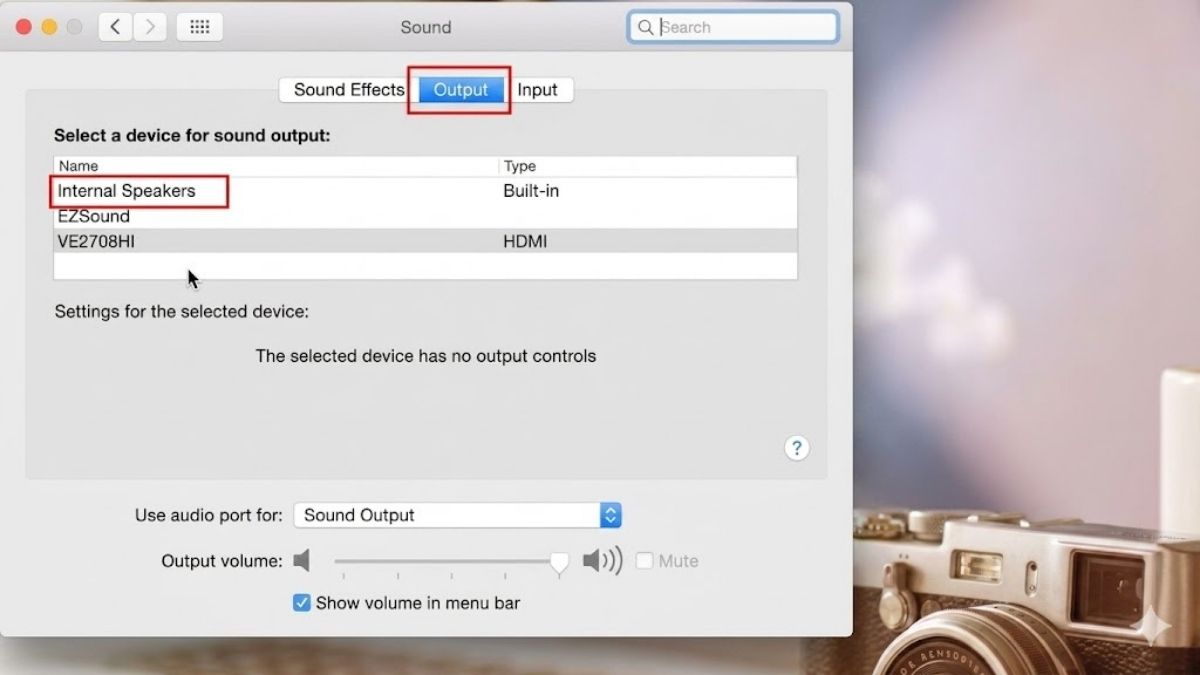1200x675 pixels.
Task: Click the loud volume speaker icon
Action: 602,561
